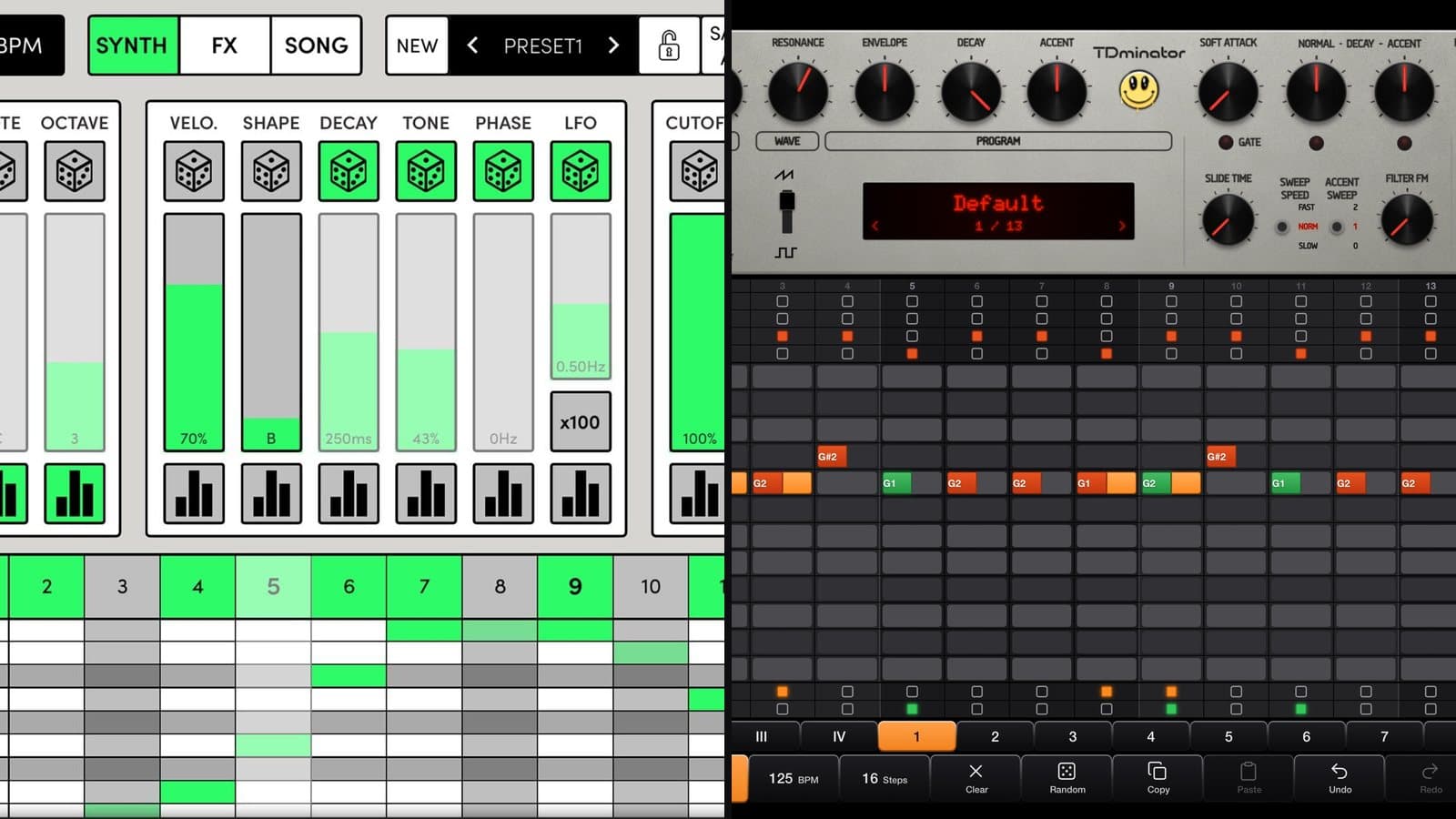Randomize the TDminator pattern
Image resolution: width=1456 pixels, height=819 pixels.
click(1067, 778)
